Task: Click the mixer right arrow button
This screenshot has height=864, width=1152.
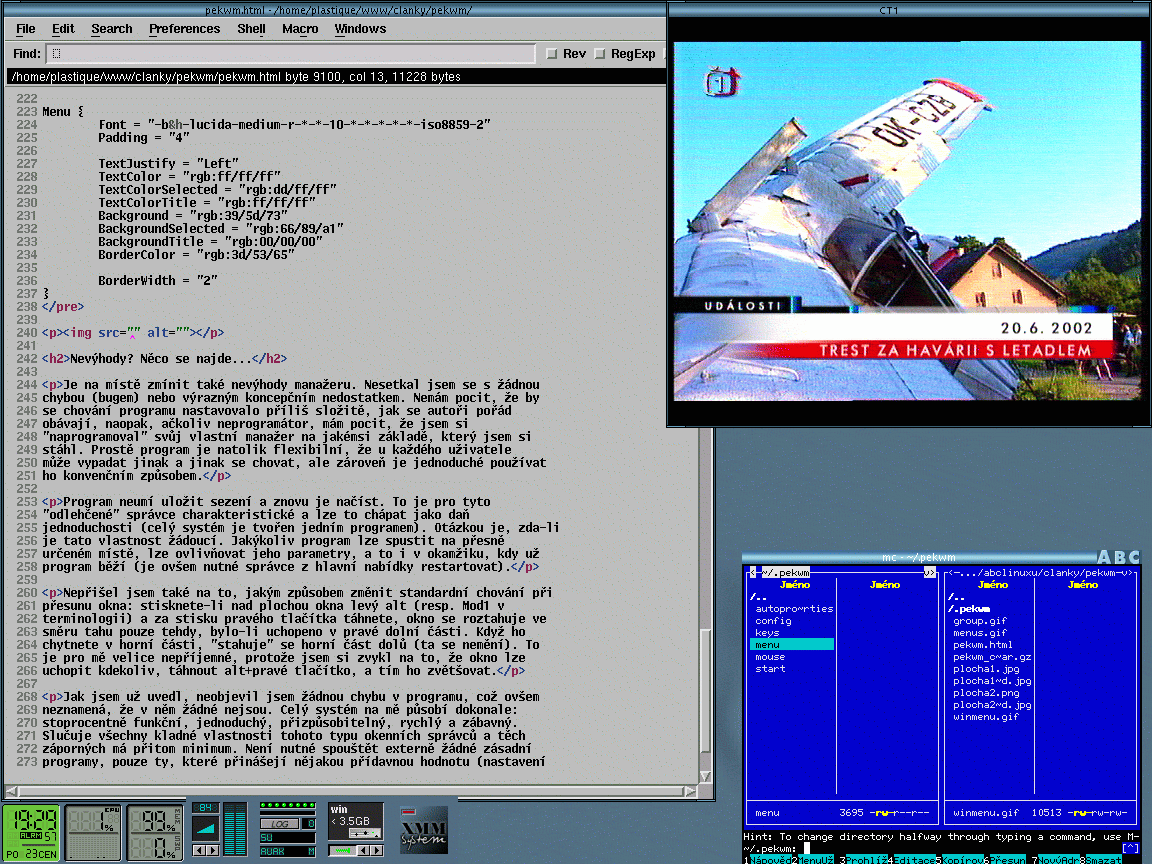Action: (213, 850)
